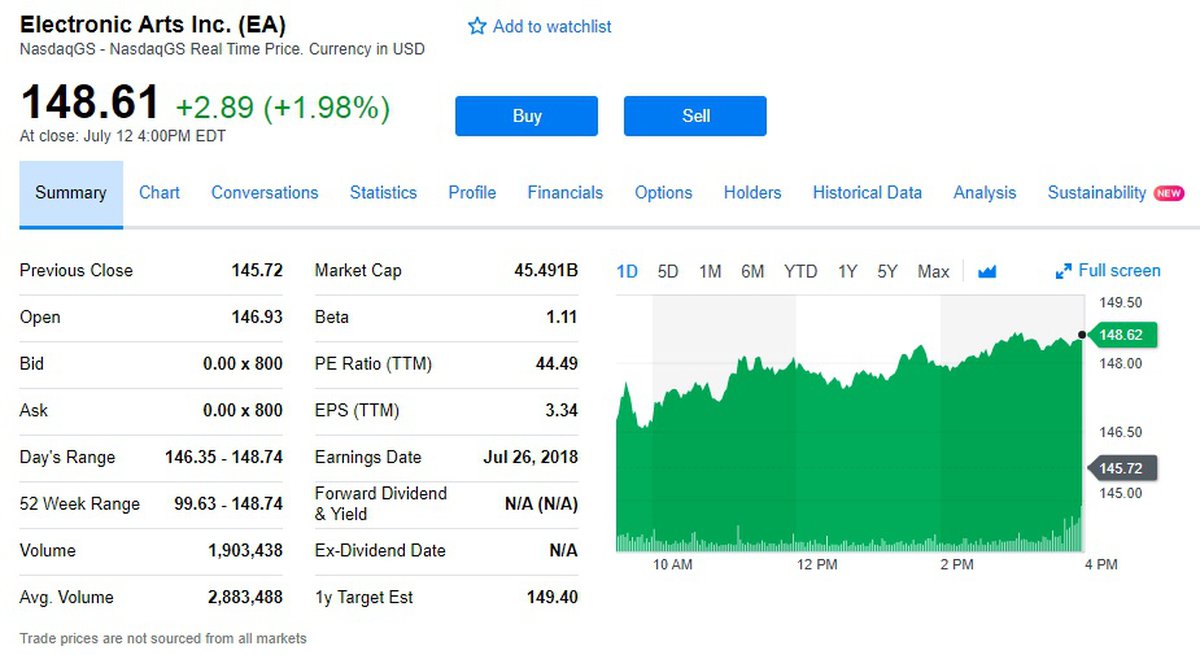This screenshot has width=1200, height=655.
Task: Go to the Statistics tab
Action: pos(383,193)
